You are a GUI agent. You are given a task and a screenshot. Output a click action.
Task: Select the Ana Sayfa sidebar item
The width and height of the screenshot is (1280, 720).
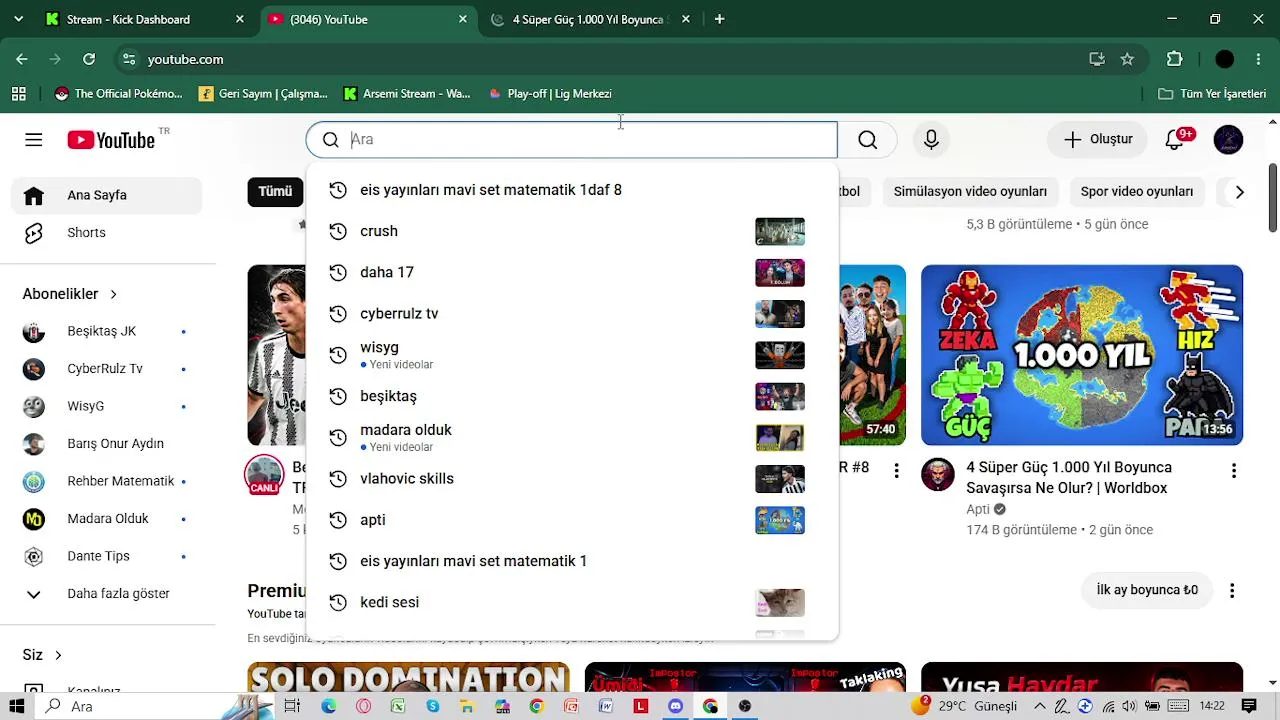click(x=106, y=195)
